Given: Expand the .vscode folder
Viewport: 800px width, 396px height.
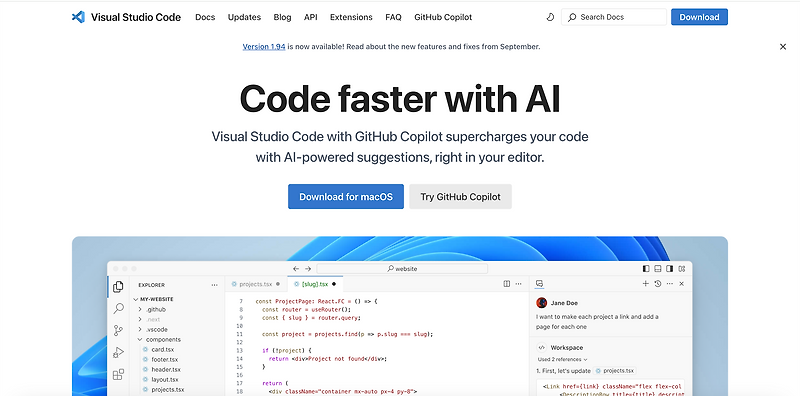Looking at the screenshot, I should pos(140,330).
